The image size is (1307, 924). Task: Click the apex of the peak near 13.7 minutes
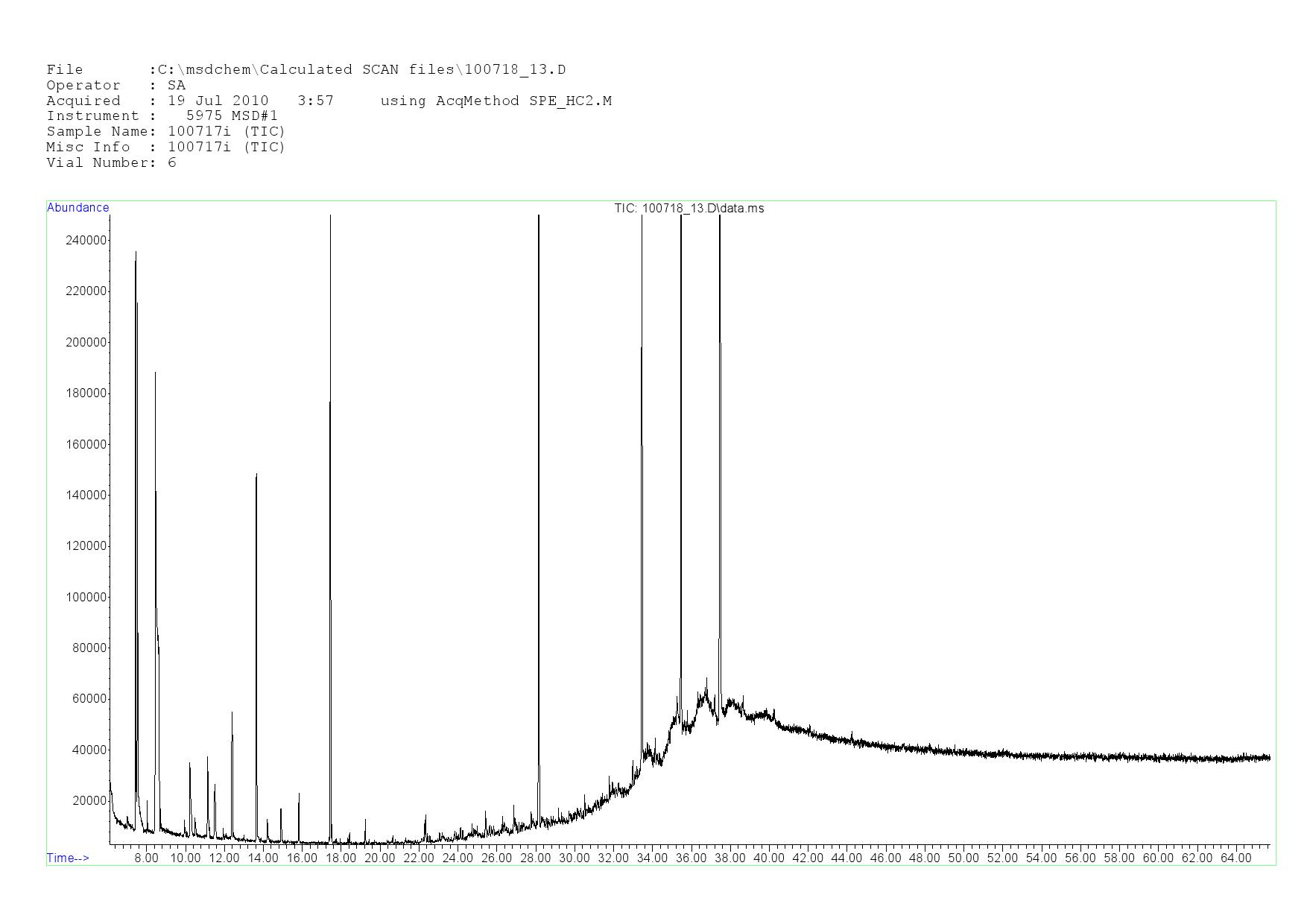(x=256, y=475)
